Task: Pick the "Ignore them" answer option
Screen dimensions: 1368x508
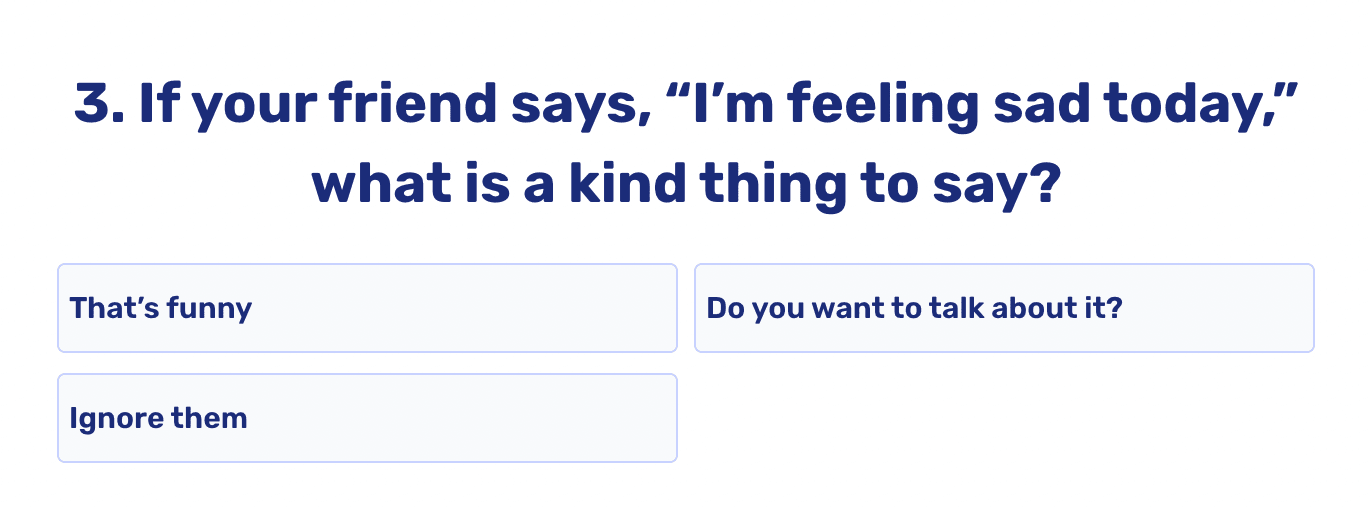Action: pos(367,418)
